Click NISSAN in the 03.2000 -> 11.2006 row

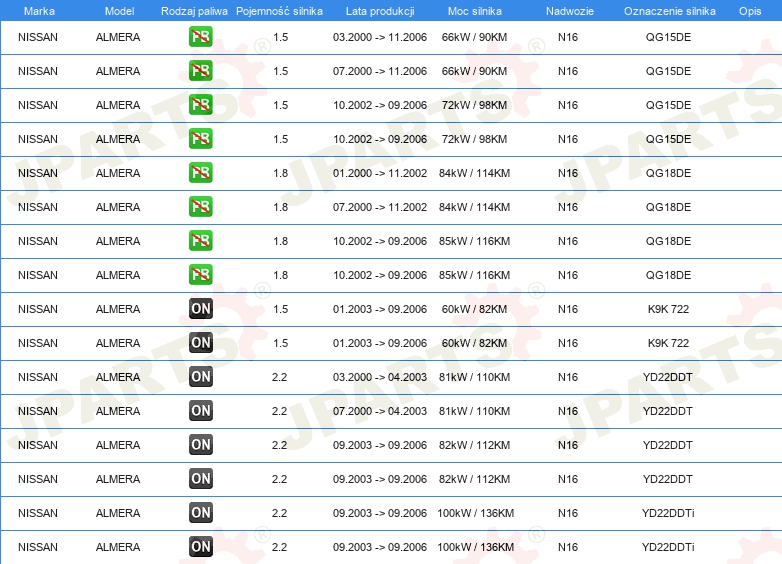click(38, 37)
